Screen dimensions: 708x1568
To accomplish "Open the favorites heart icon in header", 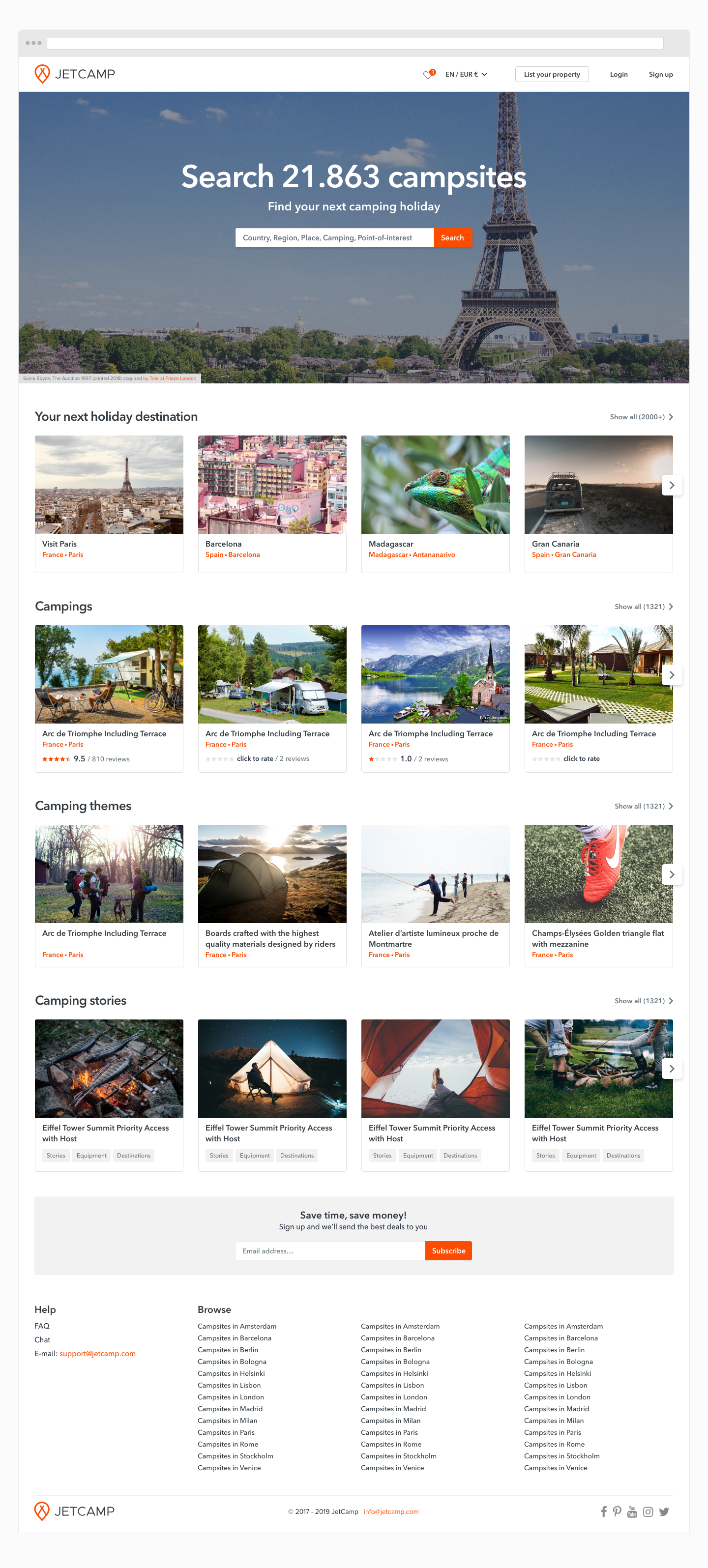I will pos(429,74).
